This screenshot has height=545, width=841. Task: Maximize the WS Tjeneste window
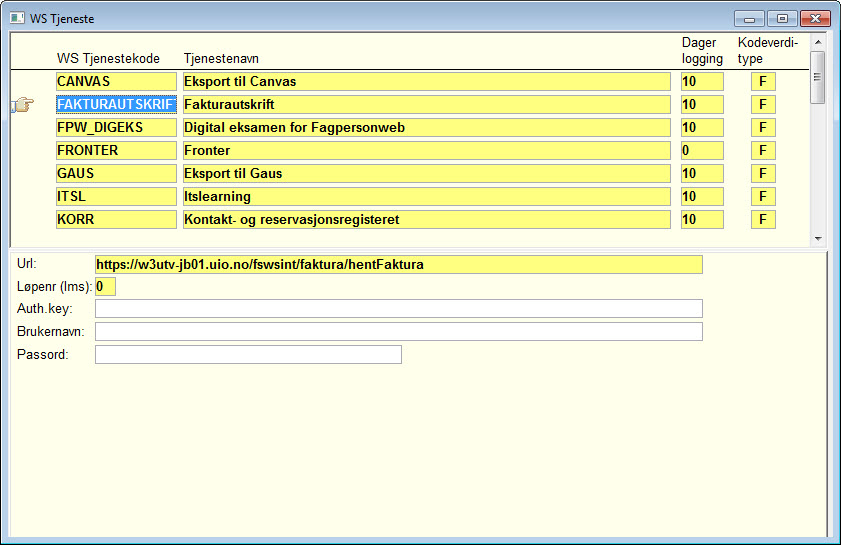(782, 19)
